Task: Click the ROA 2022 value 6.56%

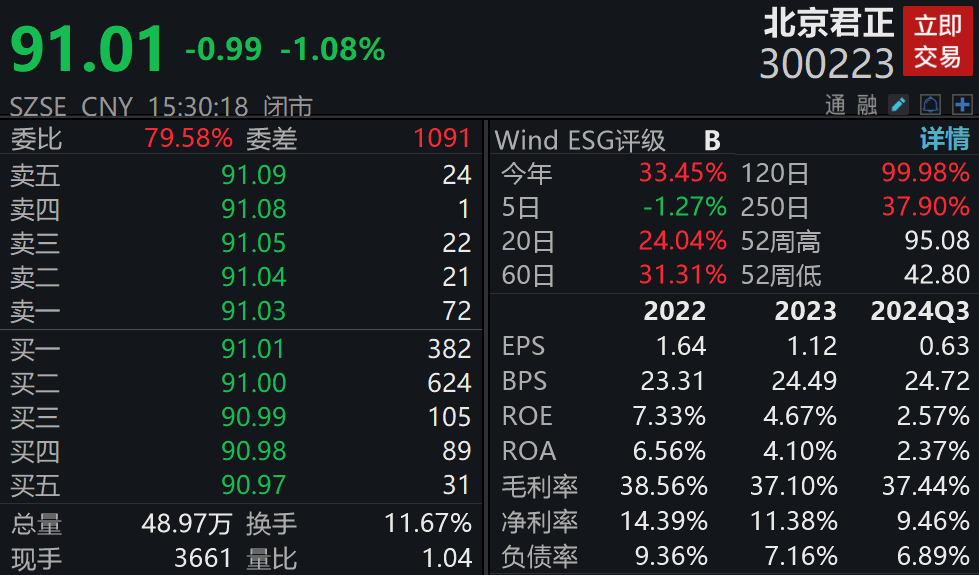Action: tap(669, 451)
